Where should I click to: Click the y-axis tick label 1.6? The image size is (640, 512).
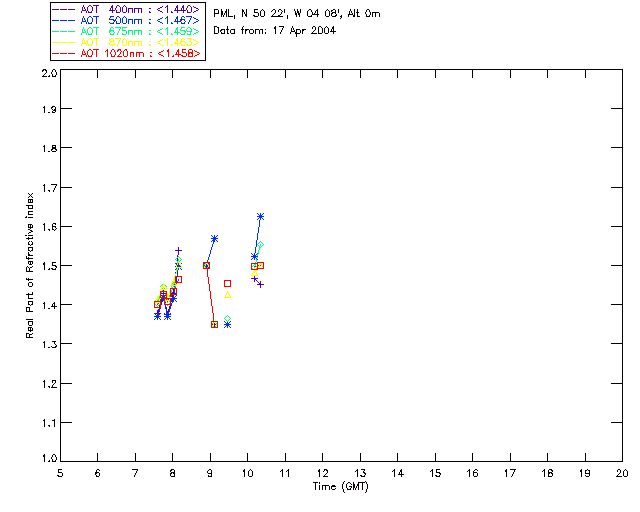click(x=49, y=227)
